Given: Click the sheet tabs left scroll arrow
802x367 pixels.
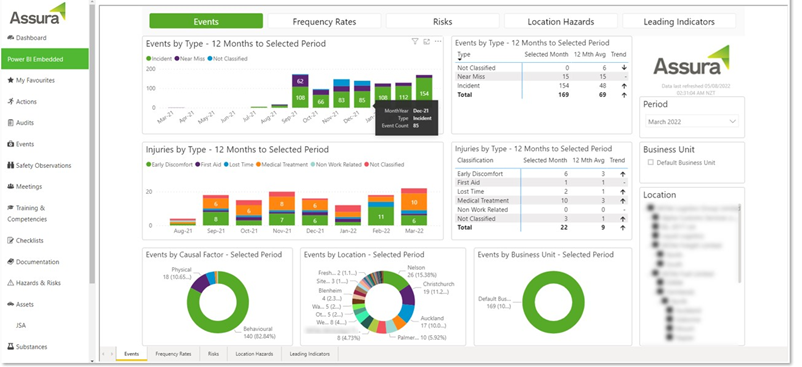Looking at the screenshot, I should point(104,354).
